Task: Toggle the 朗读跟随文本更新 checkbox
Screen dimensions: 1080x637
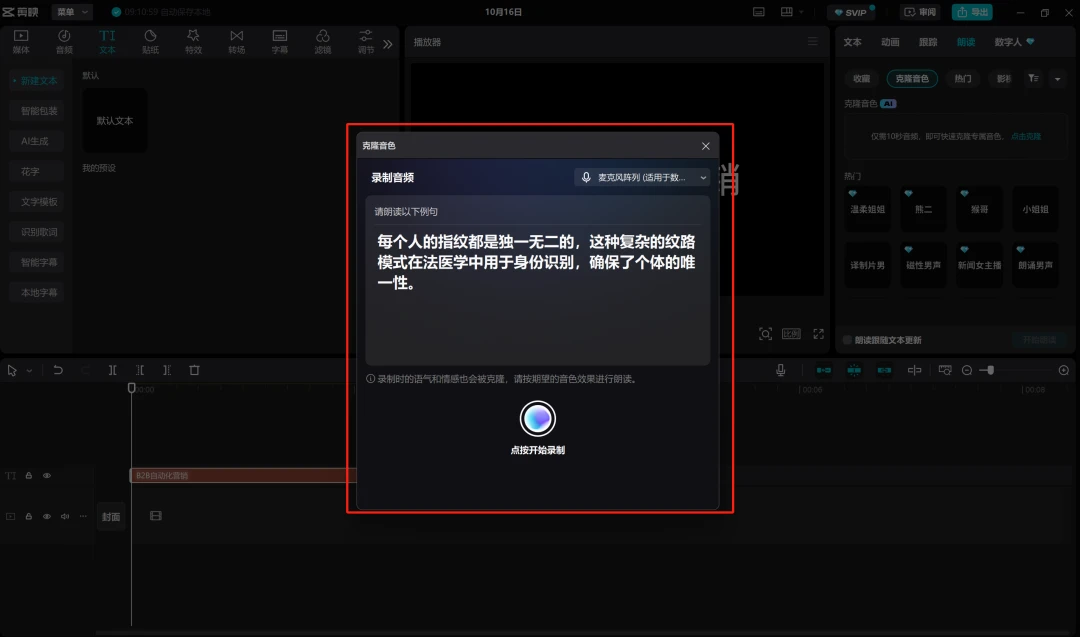Action: [847, 340]
